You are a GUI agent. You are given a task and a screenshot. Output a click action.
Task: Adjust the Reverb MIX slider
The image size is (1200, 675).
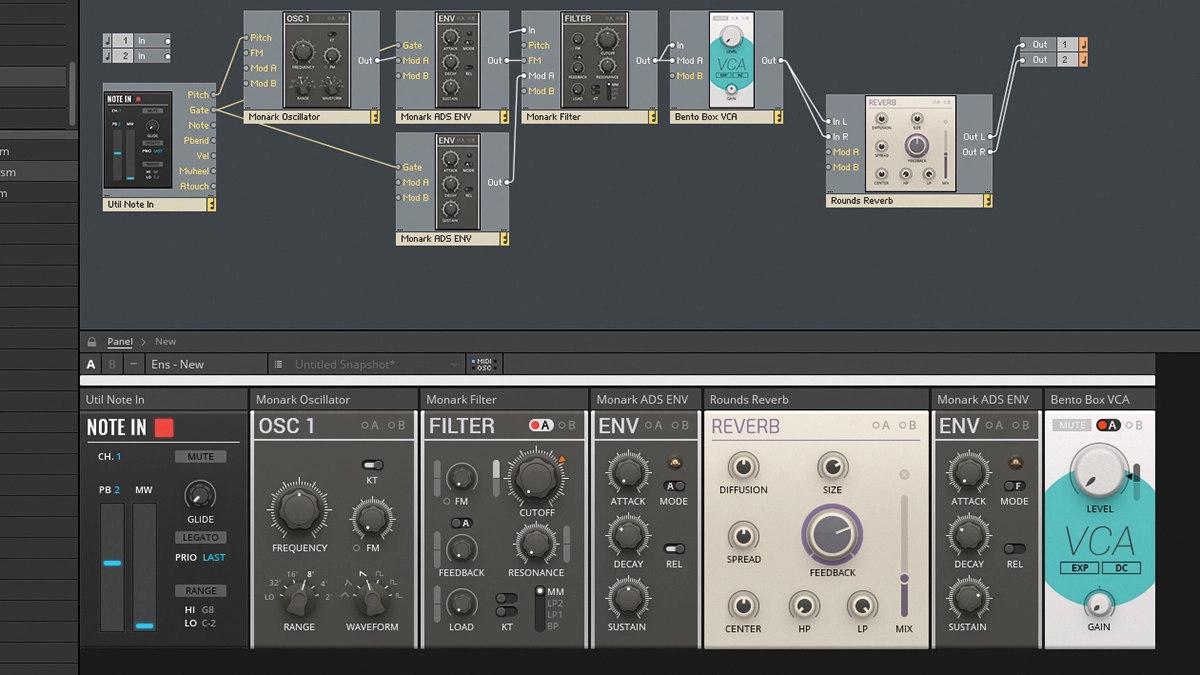pyautogui.click(x=904, y=555)
